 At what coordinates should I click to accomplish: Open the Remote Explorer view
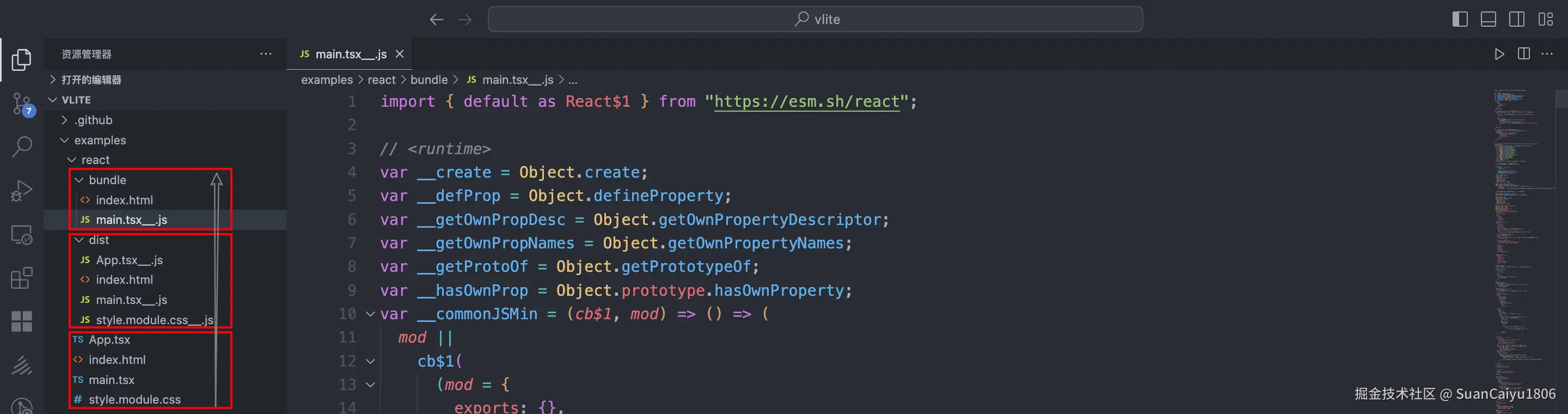(x=22, y=234)
